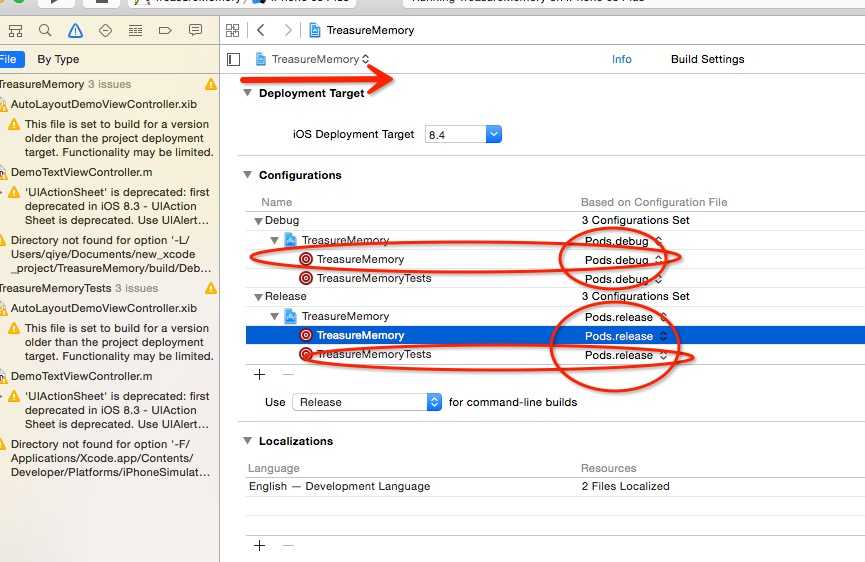Add a localization with the plus button
Image resolution: width=865 pixels, height=562 pixels.
[259, 546]
